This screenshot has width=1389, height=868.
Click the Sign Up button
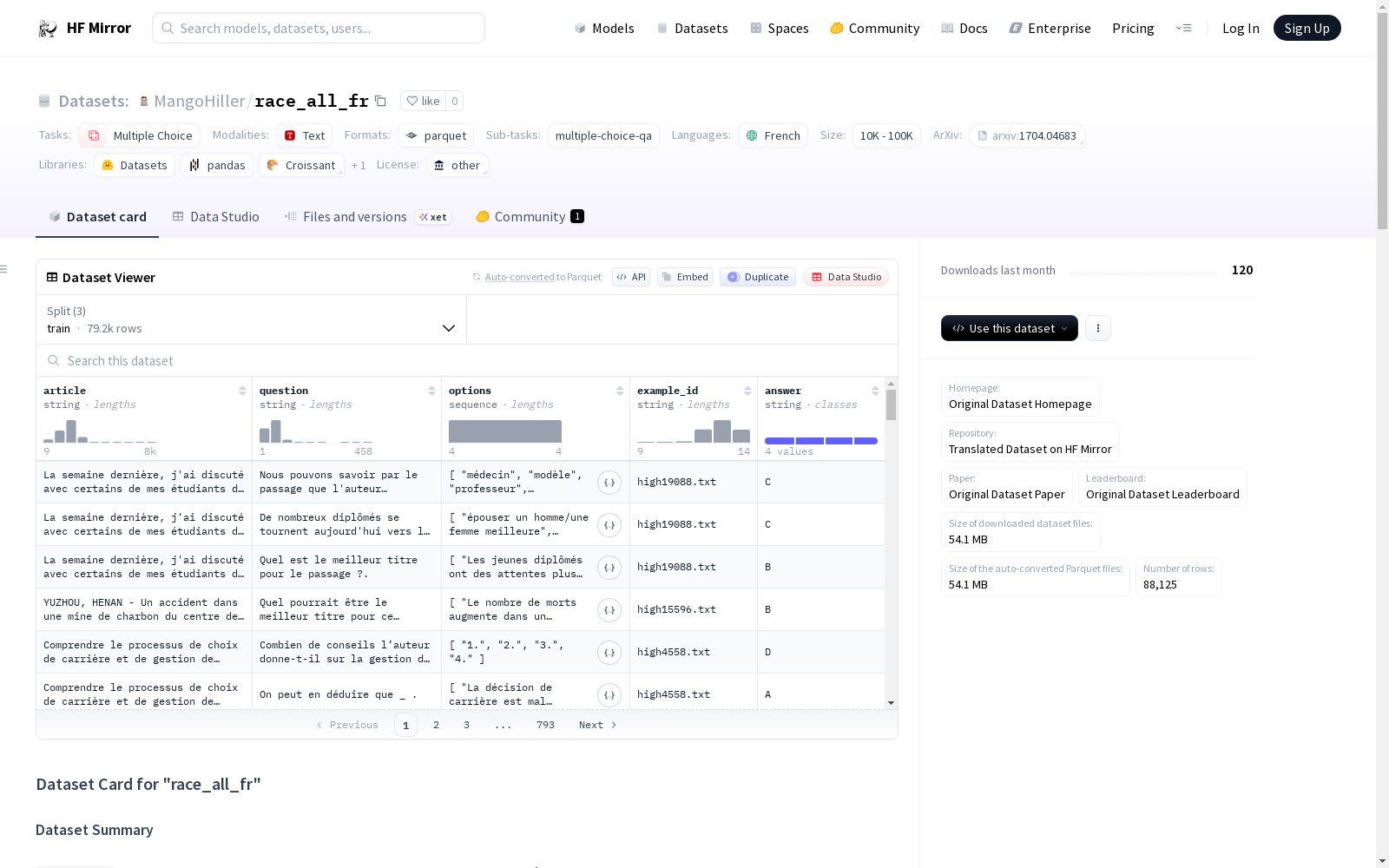(x=1307, y=28)
